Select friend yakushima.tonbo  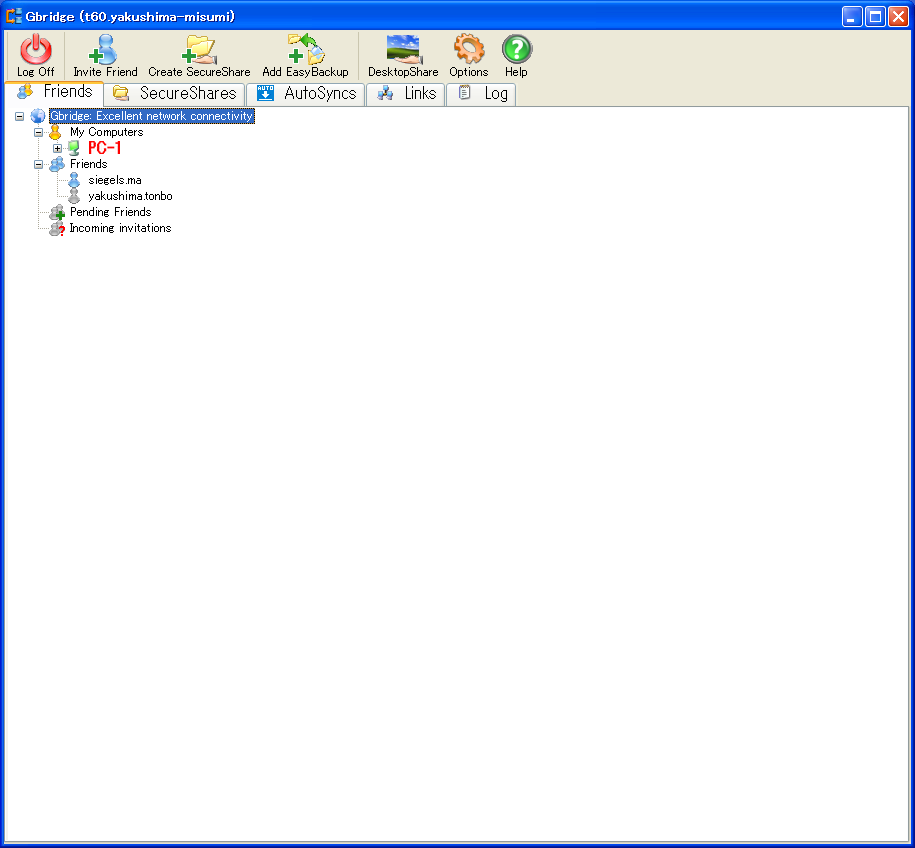point(130,196)
